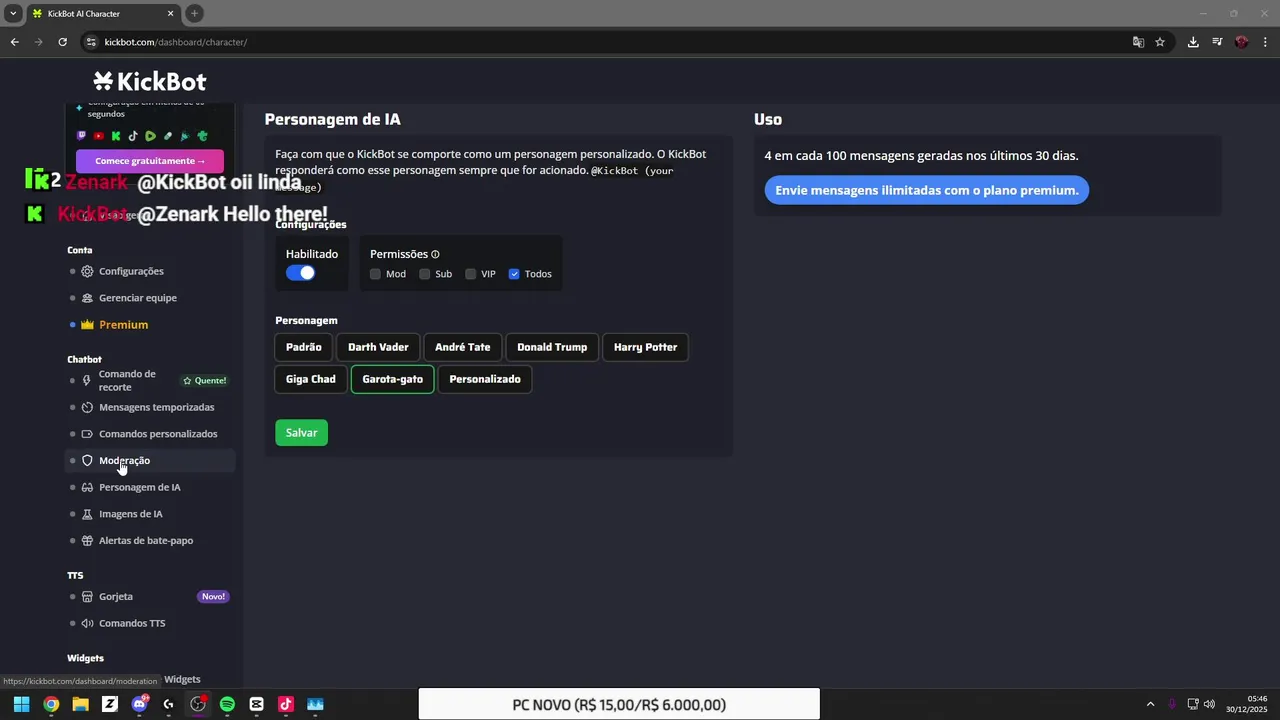Open Spotify from taskbar

pyautogui.click(x=227, y=704)
